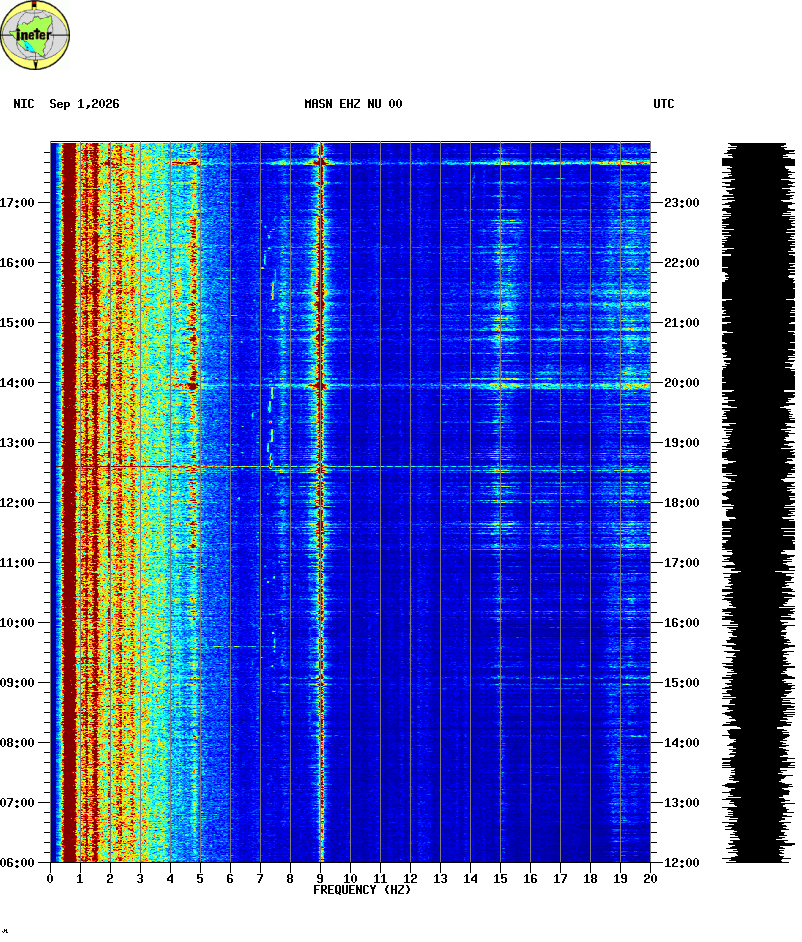Select the 14:00 local time tick
The image size is (802, 942).
[17, 383]
